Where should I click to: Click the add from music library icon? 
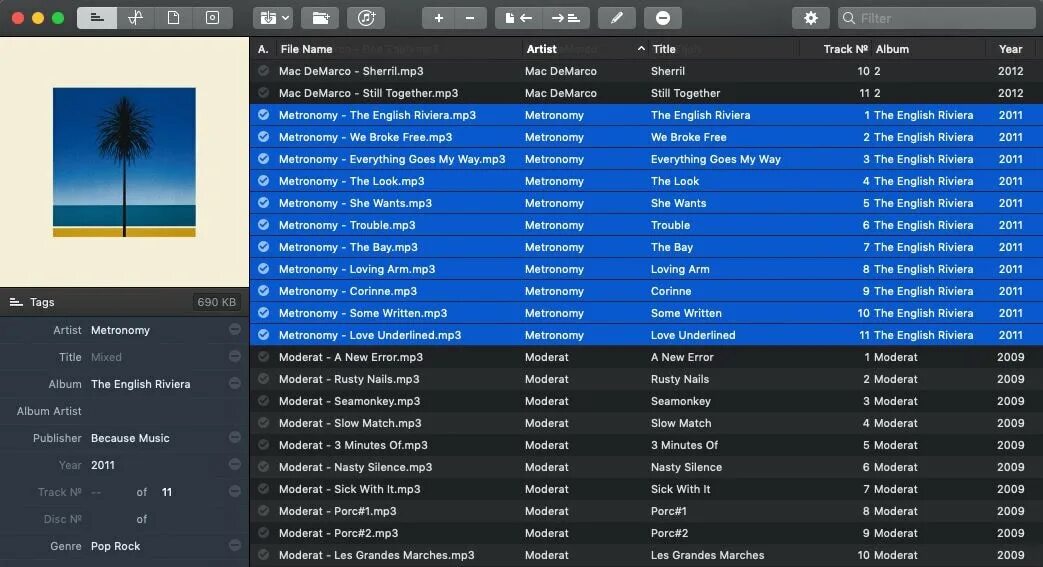[366, 18]
